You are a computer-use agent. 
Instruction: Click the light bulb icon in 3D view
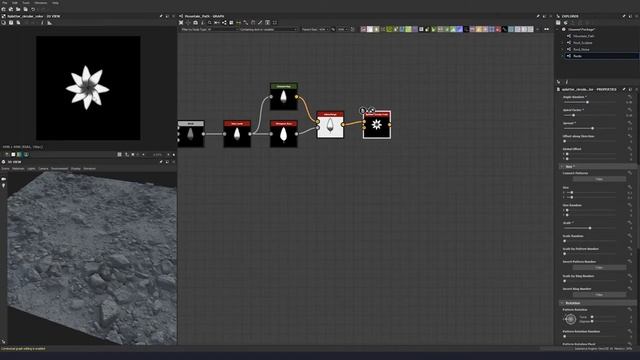point(4,186)
